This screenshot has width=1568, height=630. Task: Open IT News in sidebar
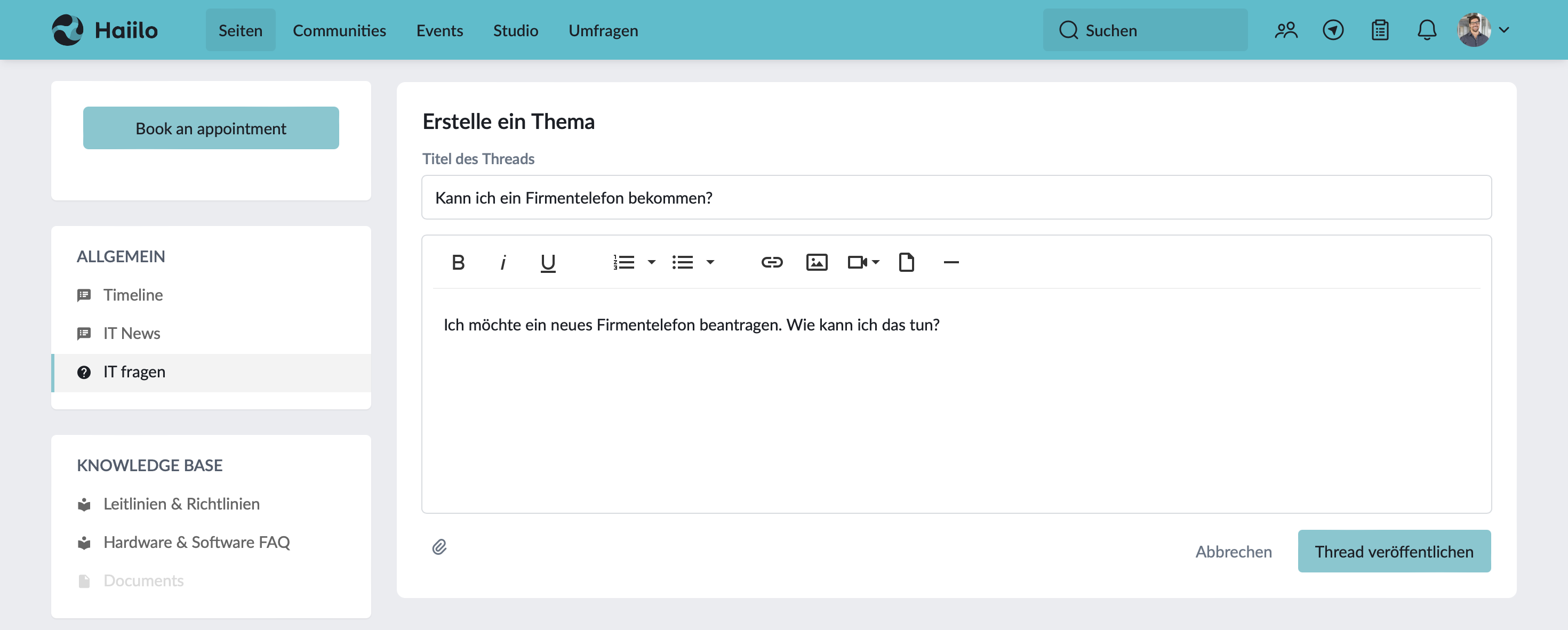coord(211,333)
